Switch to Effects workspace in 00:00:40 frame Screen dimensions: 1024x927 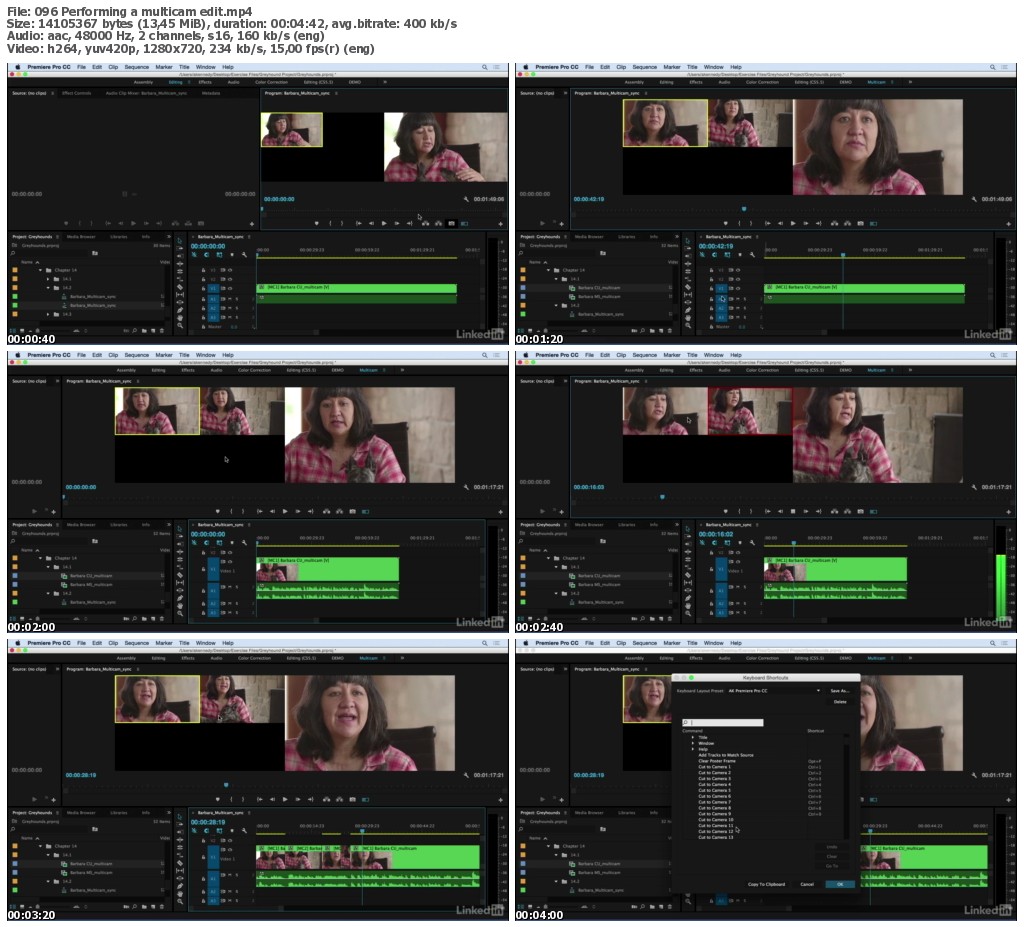click(205, 82)
